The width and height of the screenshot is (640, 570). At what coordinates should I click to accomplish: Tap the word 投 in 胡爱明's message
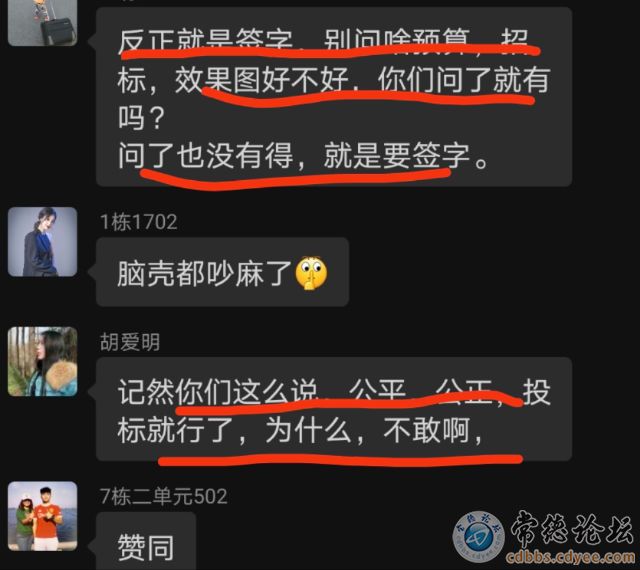pyautogui.click(x=536, y=392)
